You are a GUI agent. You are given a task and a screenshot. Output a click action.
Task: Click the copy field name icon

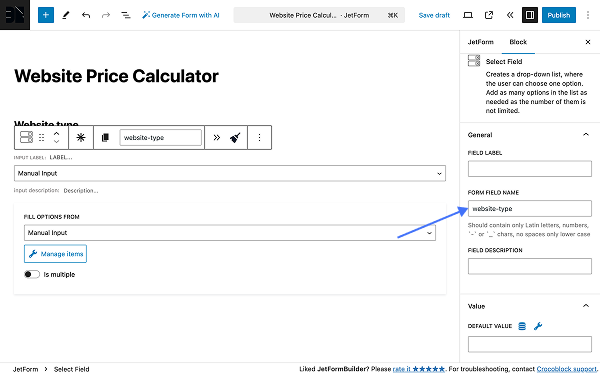tap(105, 137)
